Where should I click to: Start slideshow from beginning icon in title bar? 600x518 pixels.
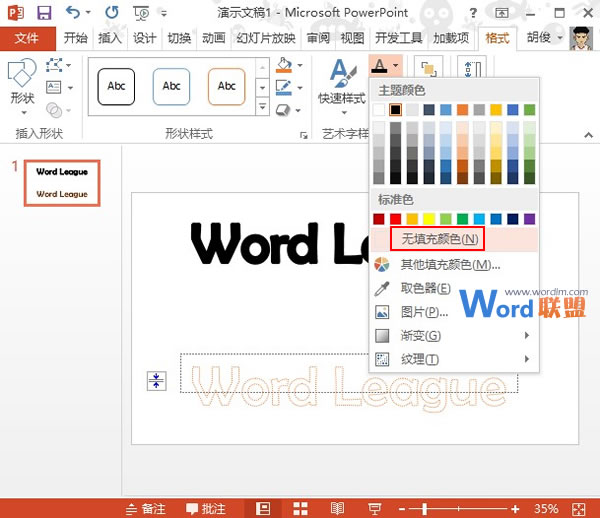pyautogui.click(x=141, y=13)
